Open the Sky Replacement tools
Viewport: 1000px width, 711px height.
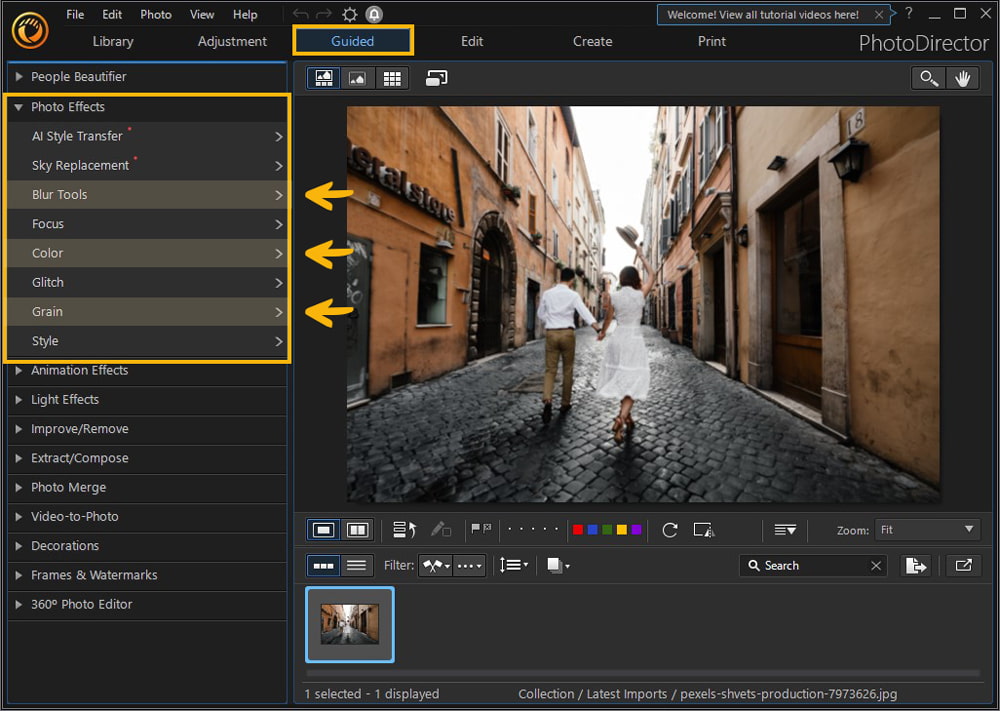pyautogui.click(x=147, y=165)
